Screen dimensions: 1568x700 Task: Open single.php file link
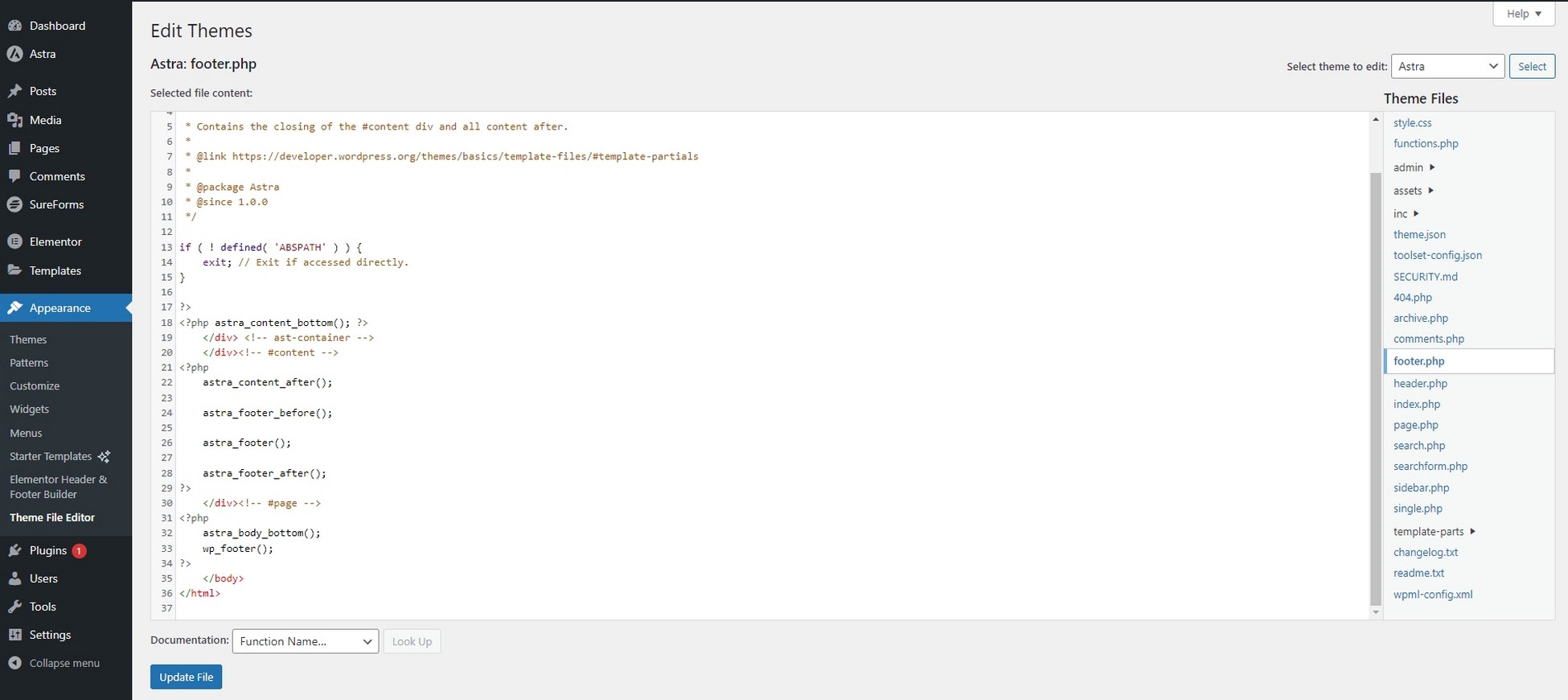[x=1418, y=509]
